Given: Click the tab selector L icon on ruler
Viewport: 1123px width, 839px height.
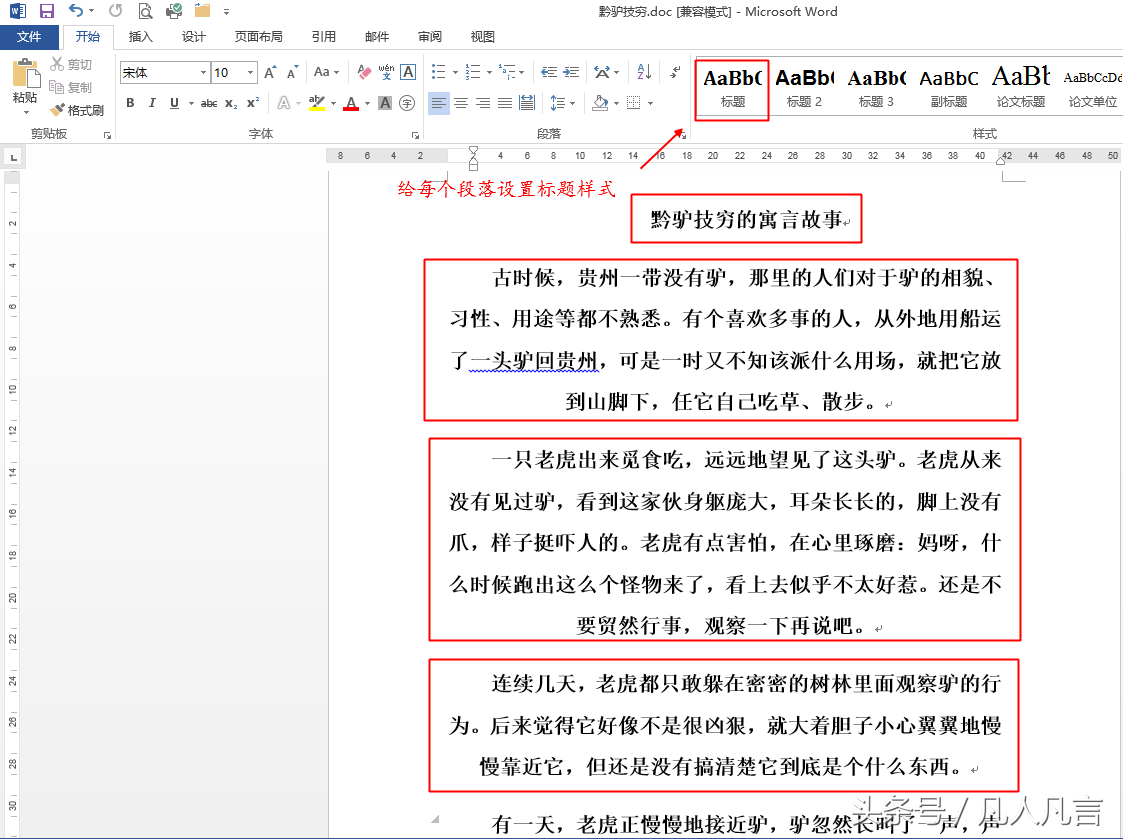Looking at the screenshot, I should tap(13, 157).
